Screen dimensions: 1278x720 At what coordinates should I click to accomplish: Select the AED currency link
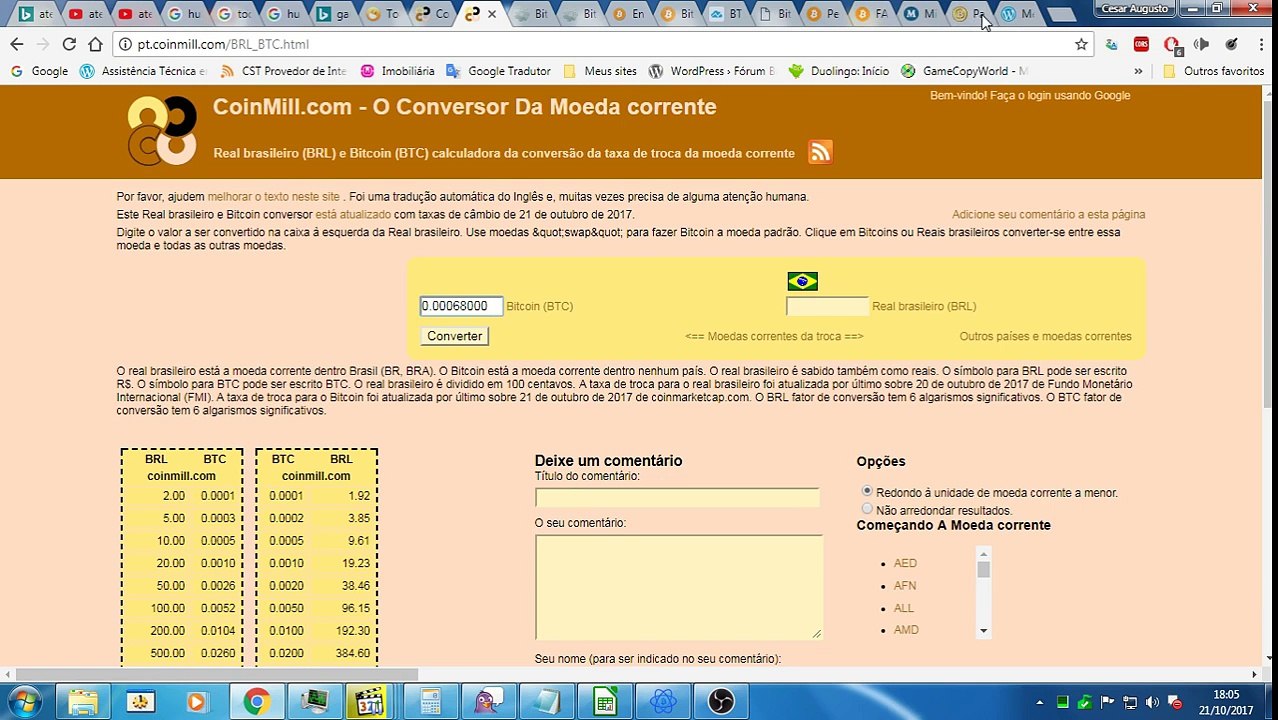pyautogui.click(x=905, y=563)
